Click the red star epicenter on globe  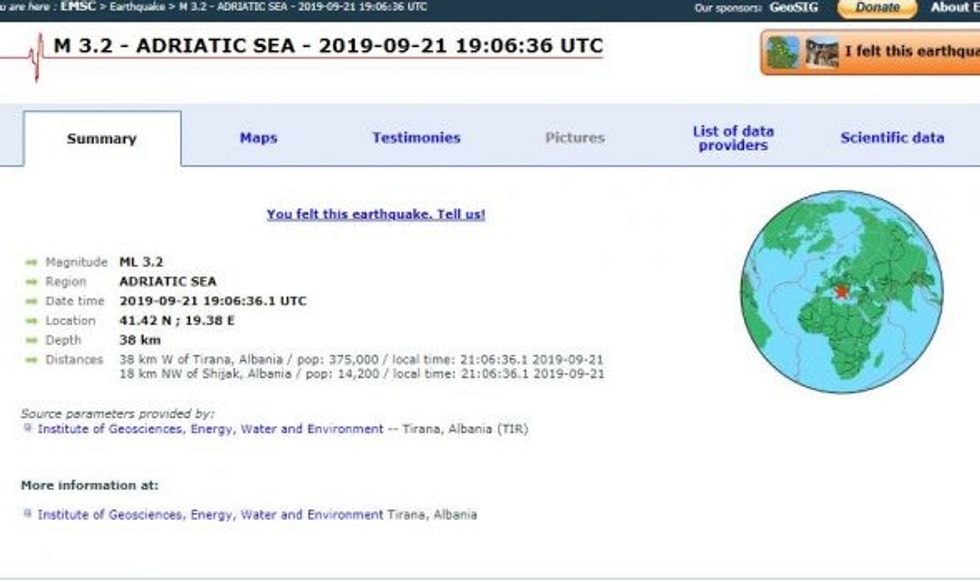click(x=841, y=291)
